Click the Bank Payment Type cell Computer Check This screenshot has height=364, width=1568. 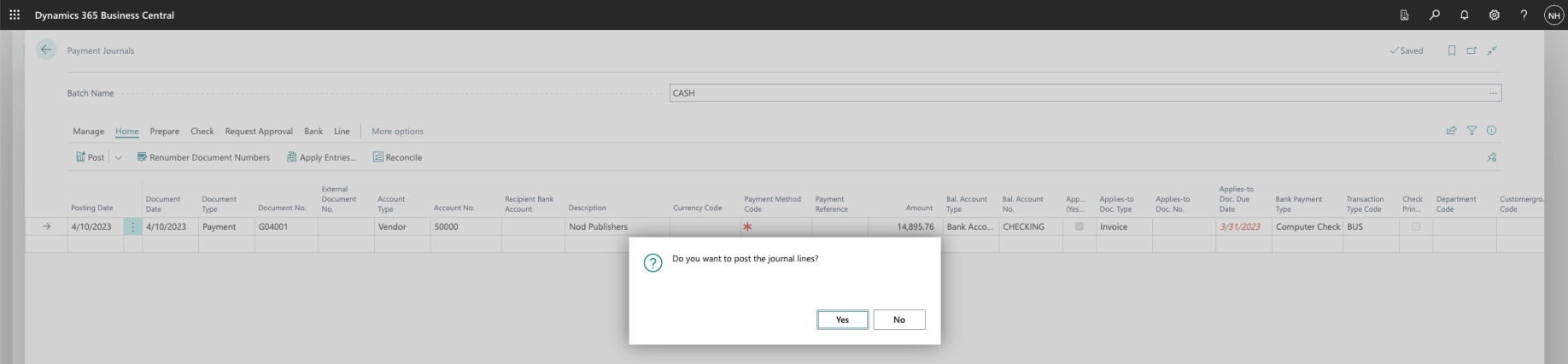pyautogui.click(x=1308, y=226)
